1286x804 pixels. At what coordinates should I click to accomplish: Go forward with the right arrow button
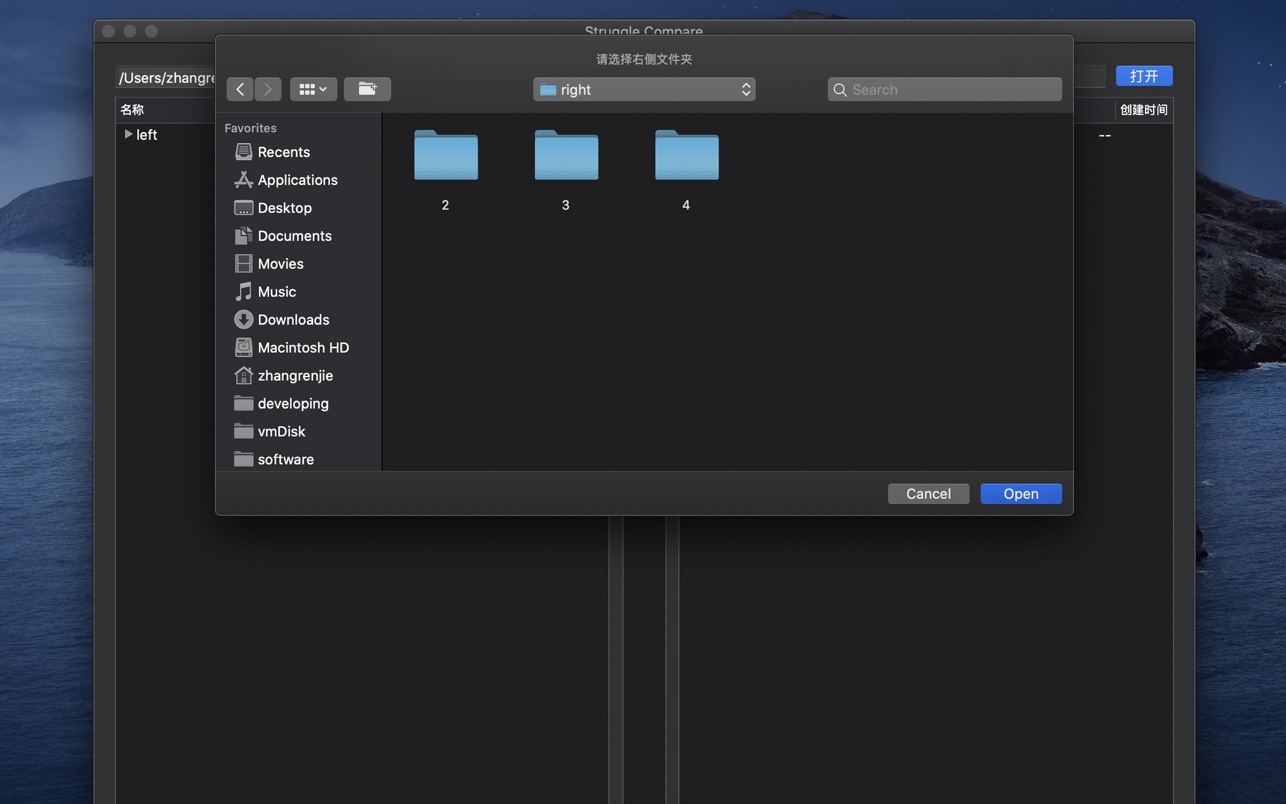click(268, 89)
